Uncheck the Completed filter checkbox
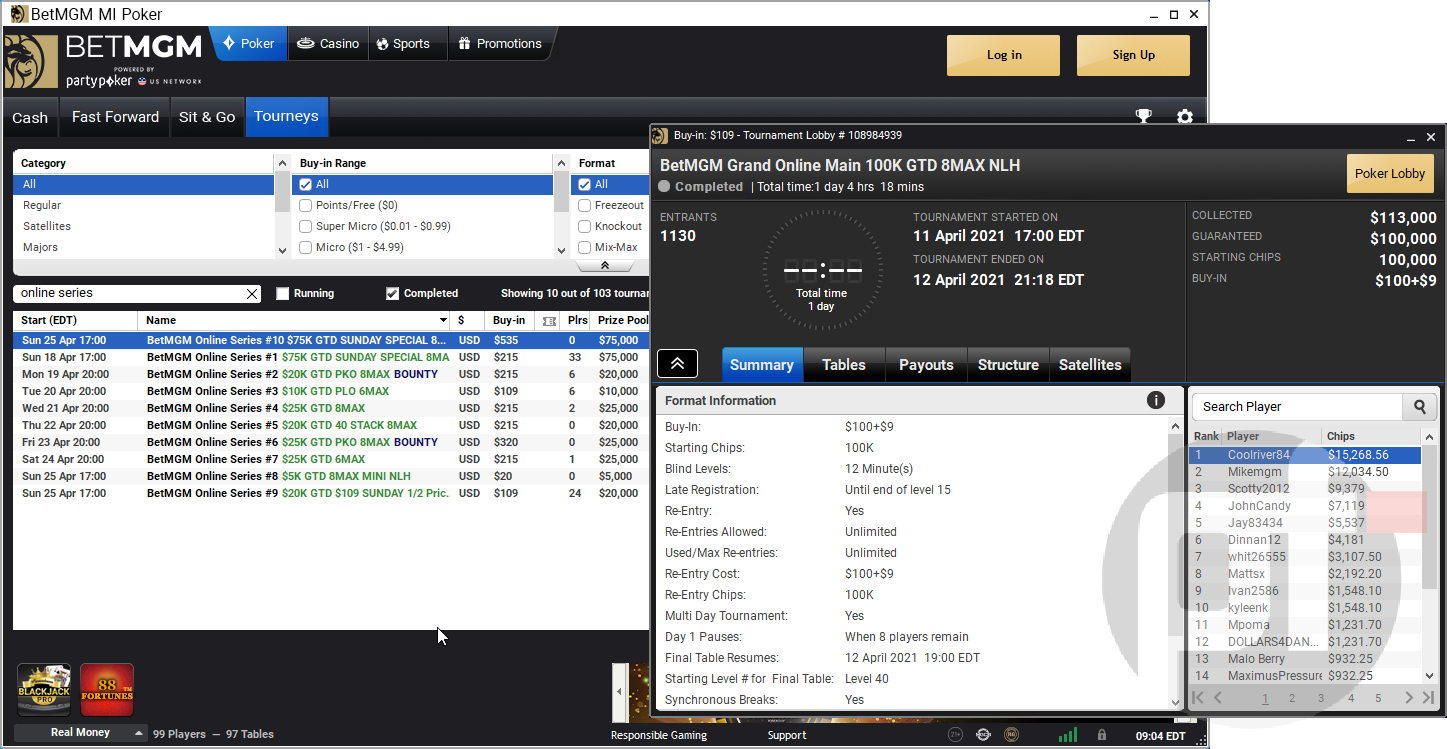Screen dimensions: 1447x749 (392, 294)
